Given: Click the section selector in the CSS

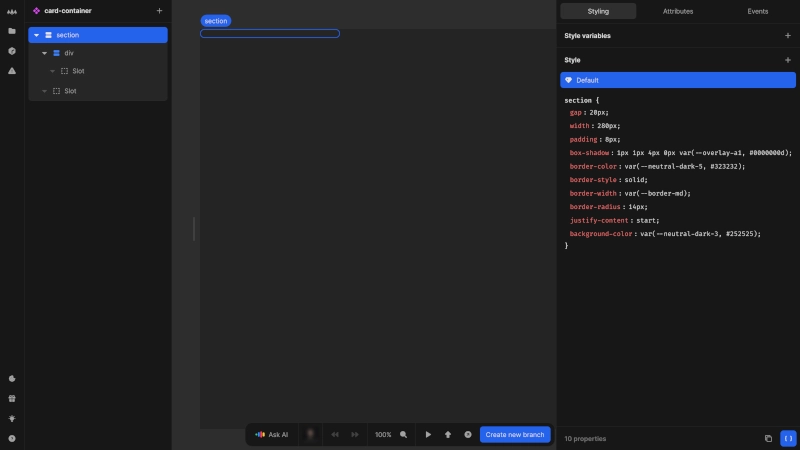Looking at the screenshot, I should pos(578,101).
